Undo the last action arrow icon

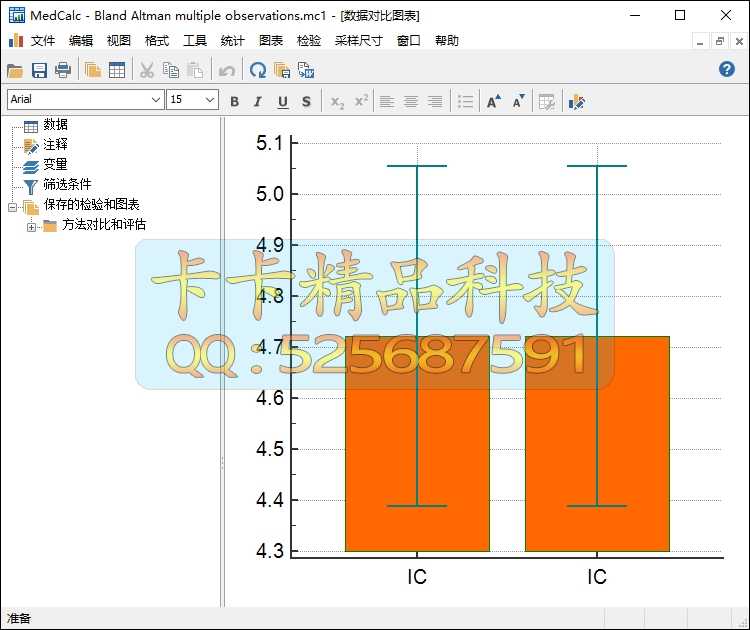226,71
